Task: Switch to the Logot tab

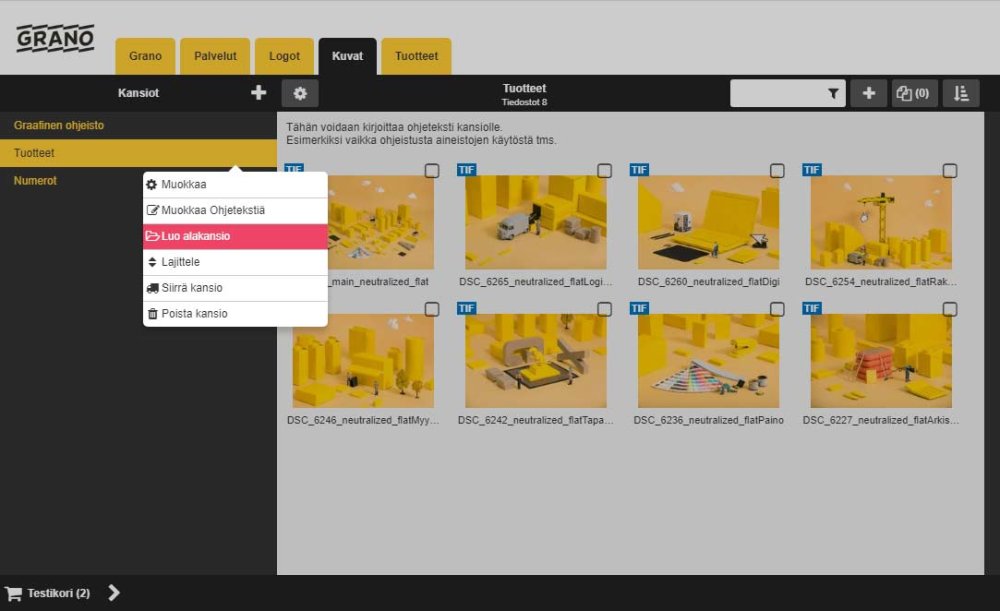Action: 284,56
